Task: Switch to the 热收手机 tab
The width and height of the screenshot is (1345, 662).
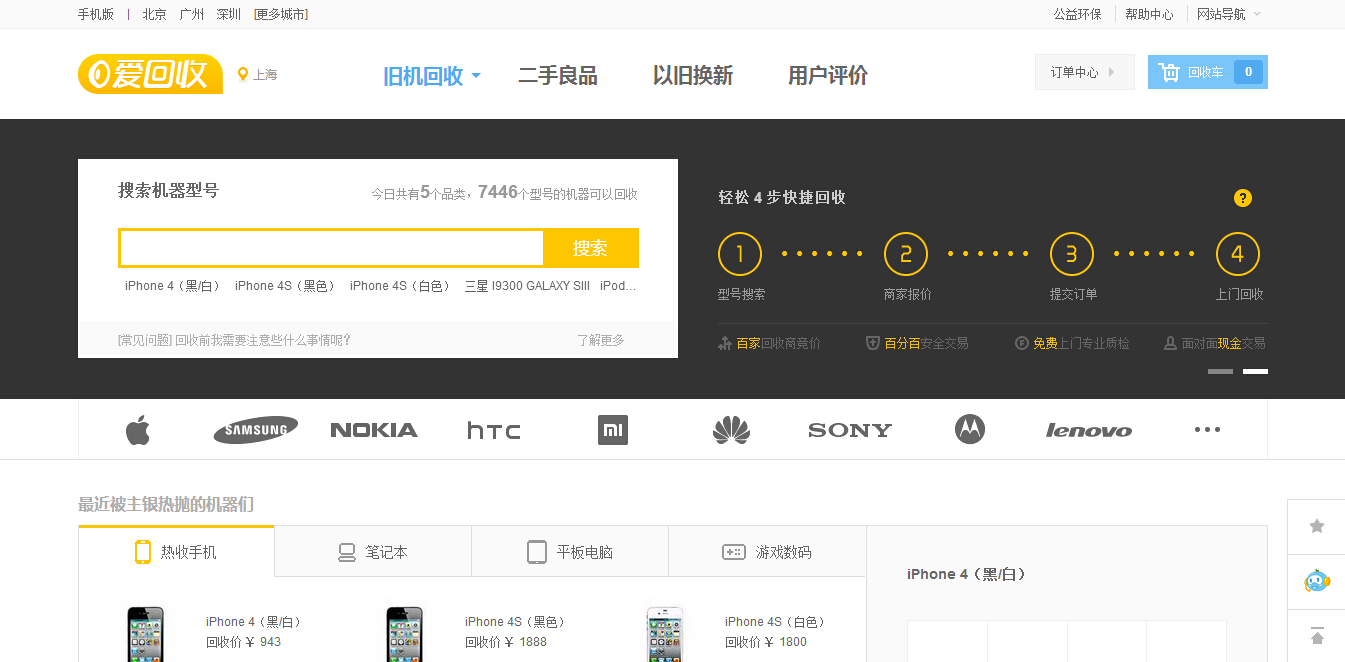Action: click(176, 552)
